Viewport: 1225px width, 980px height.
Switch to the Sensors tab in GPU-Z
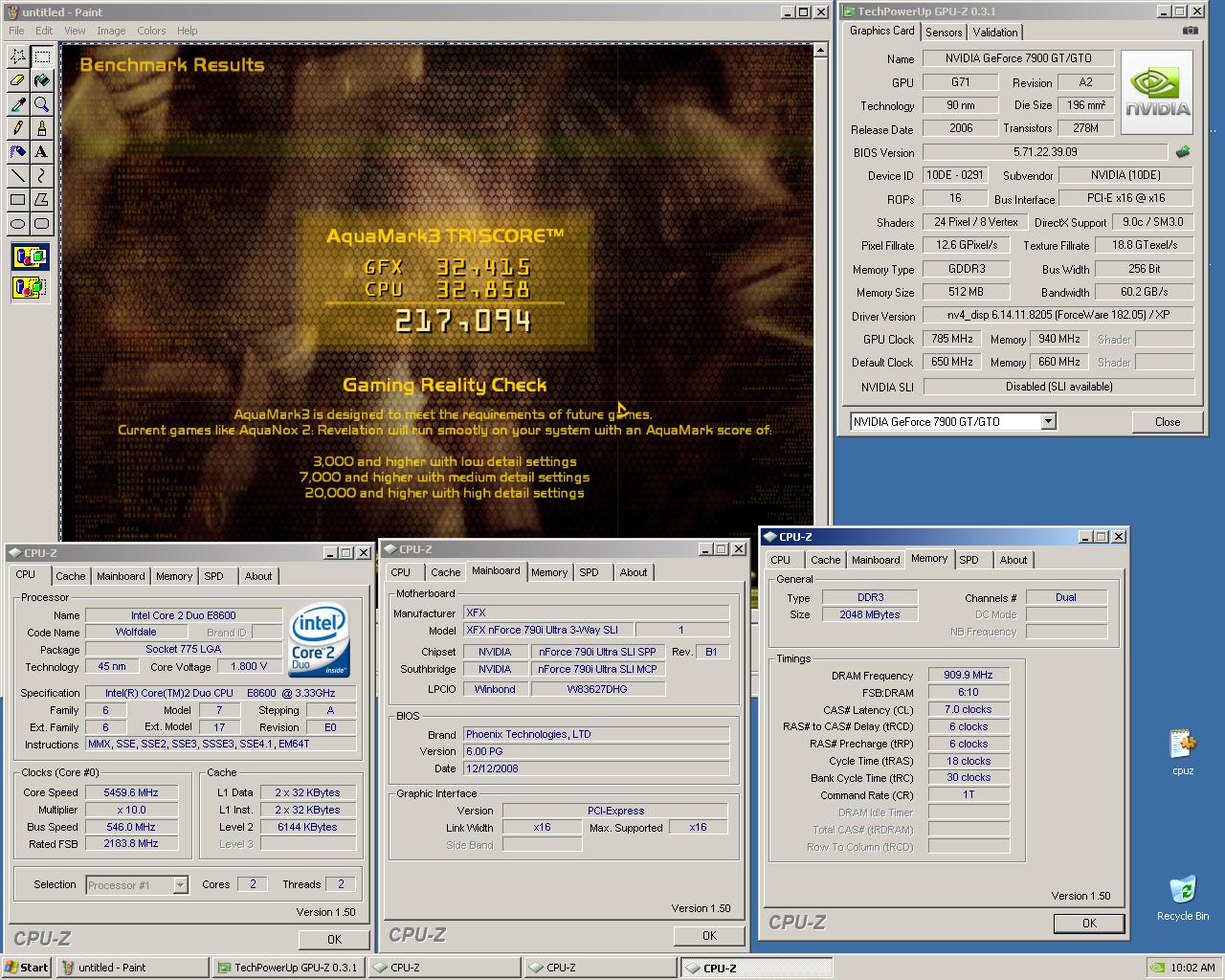click(944, 33)
